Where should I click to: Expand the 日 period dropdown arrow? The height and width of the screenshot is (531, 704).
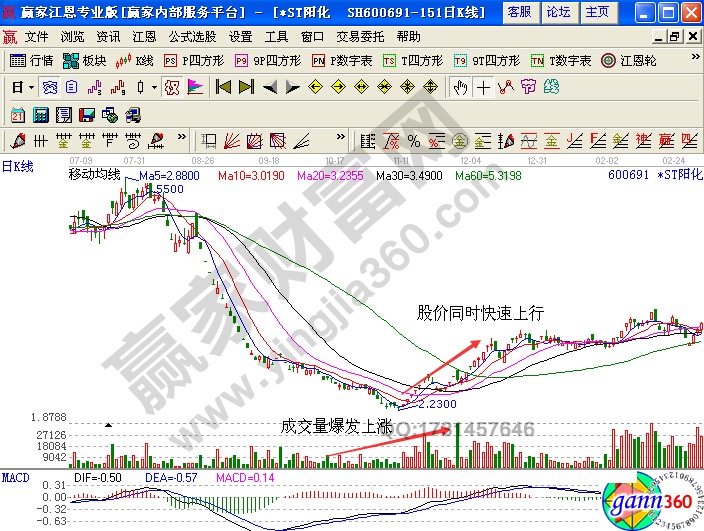[31, 87]
